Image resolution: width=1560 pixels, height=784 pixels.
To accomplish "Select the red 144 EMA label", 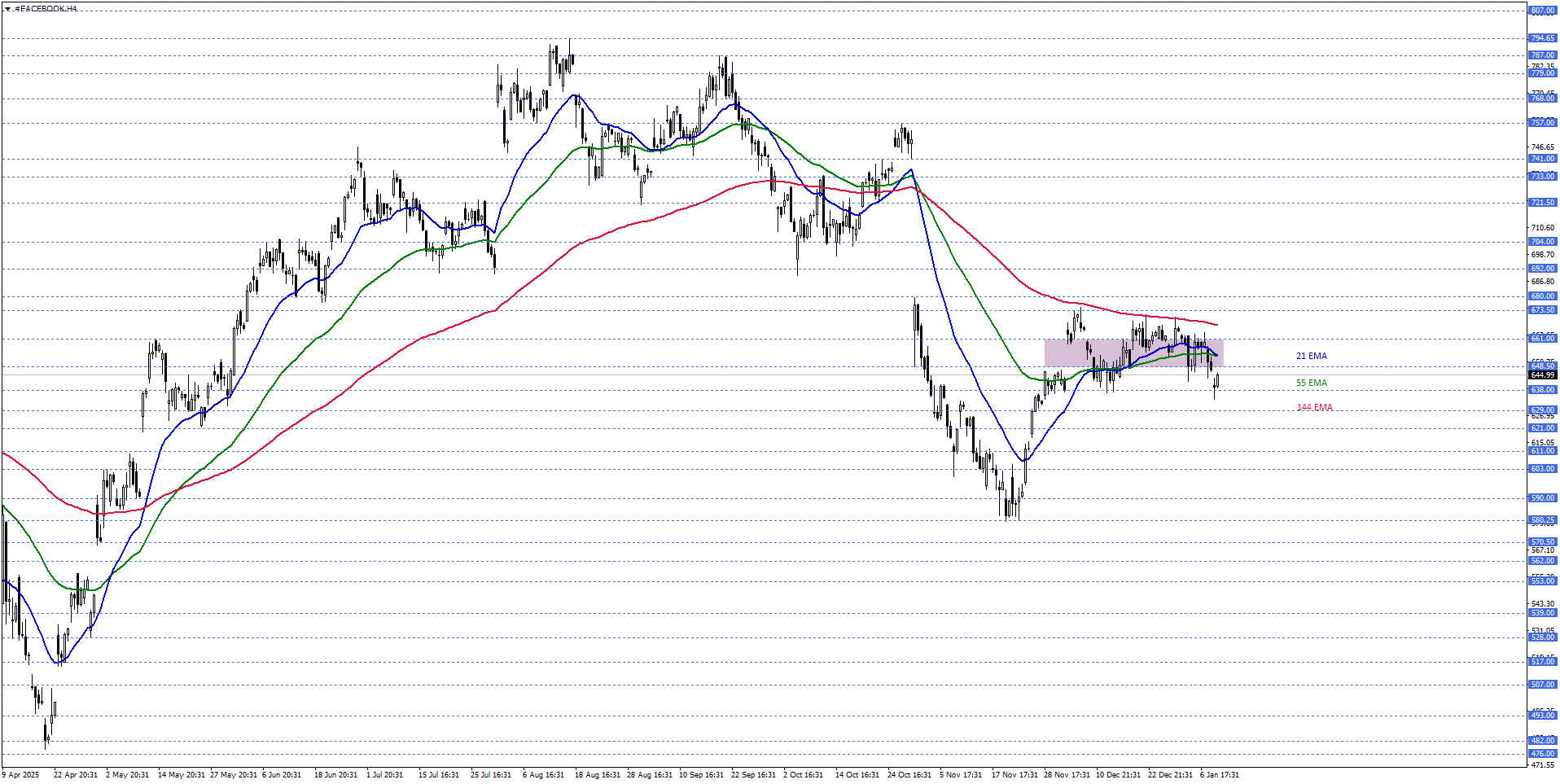I will pos(1314,407).
